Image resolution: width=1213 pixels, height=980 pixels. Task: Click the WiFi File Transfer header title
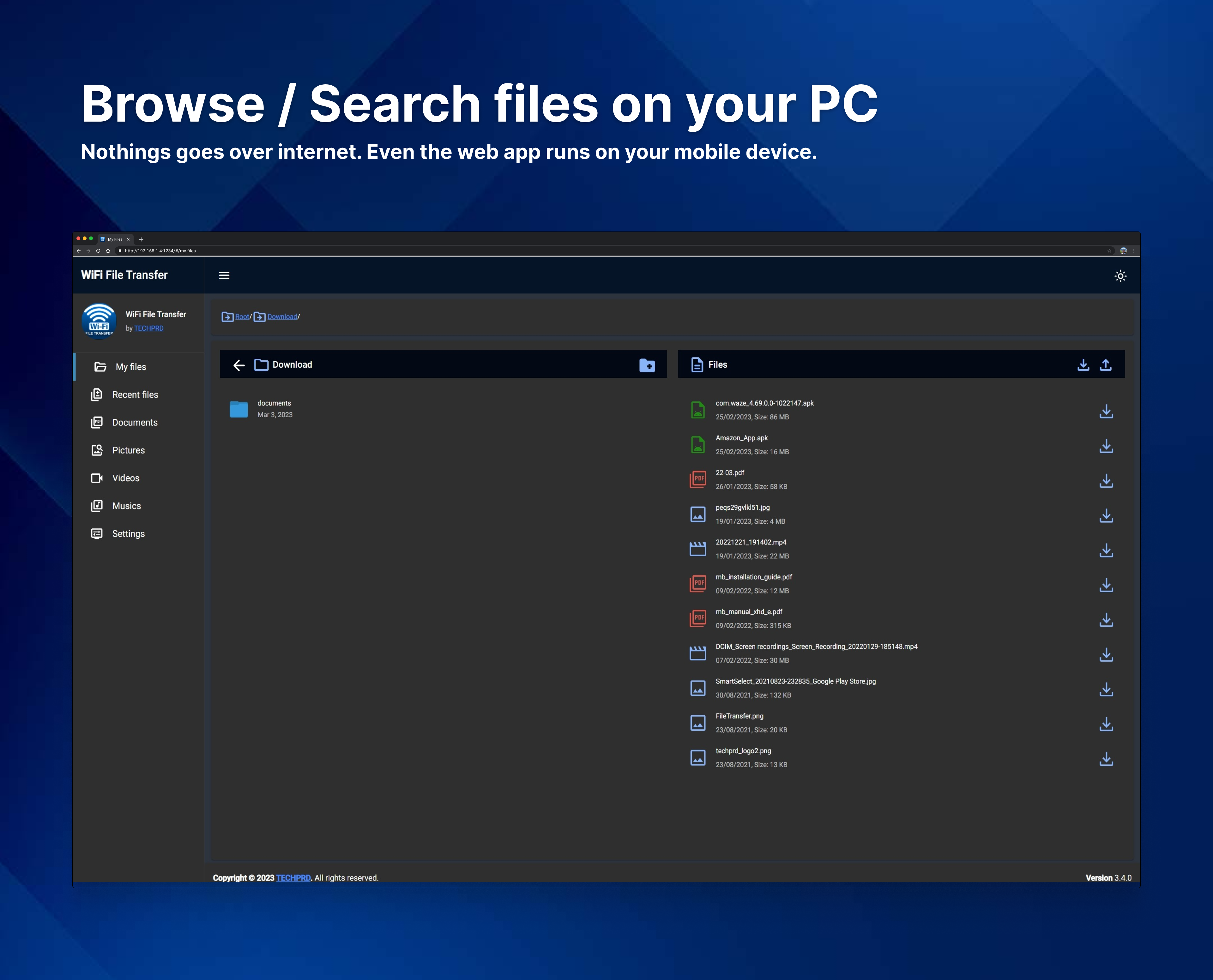point(124,275)
